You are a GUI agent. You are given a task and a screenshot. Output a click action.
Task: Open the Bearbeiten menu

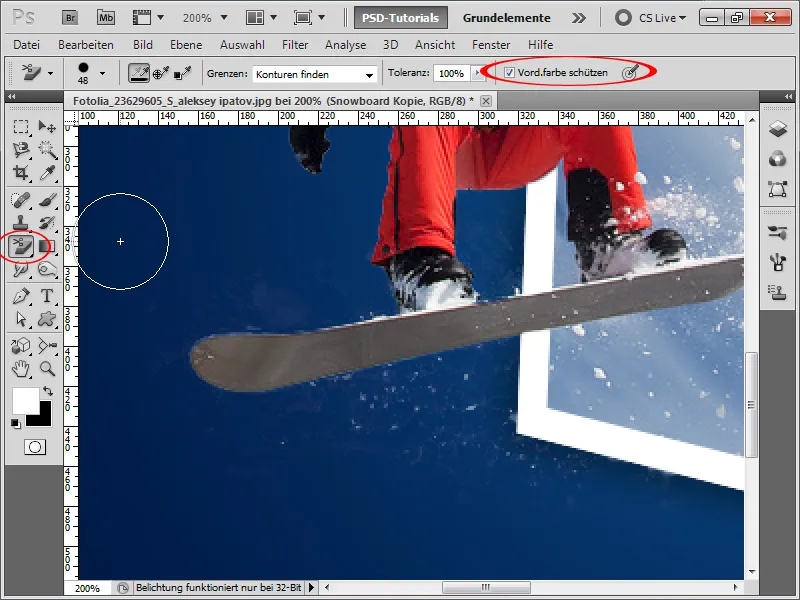[x=86, y=45]
